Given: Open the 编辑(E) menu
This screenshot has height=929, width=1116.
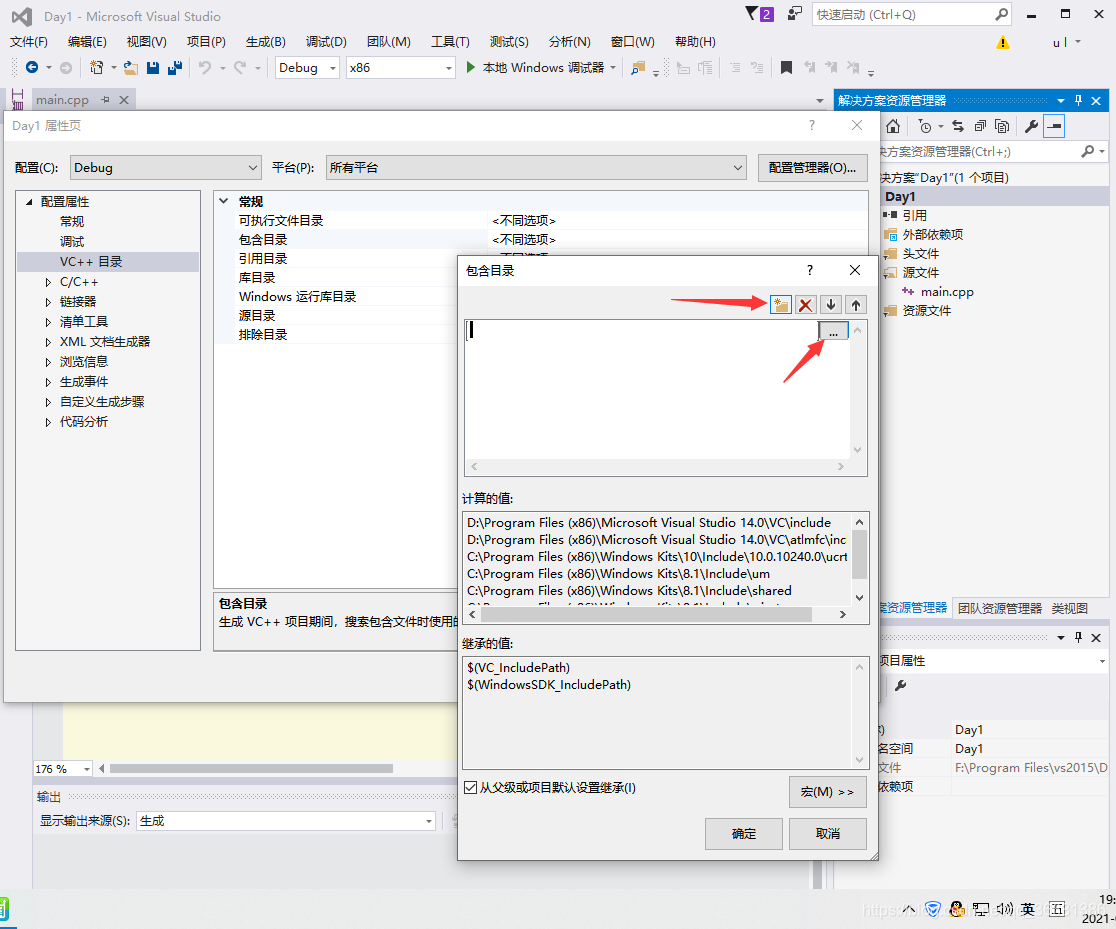Looking at the screenshot, I should (x=87, y=42).
